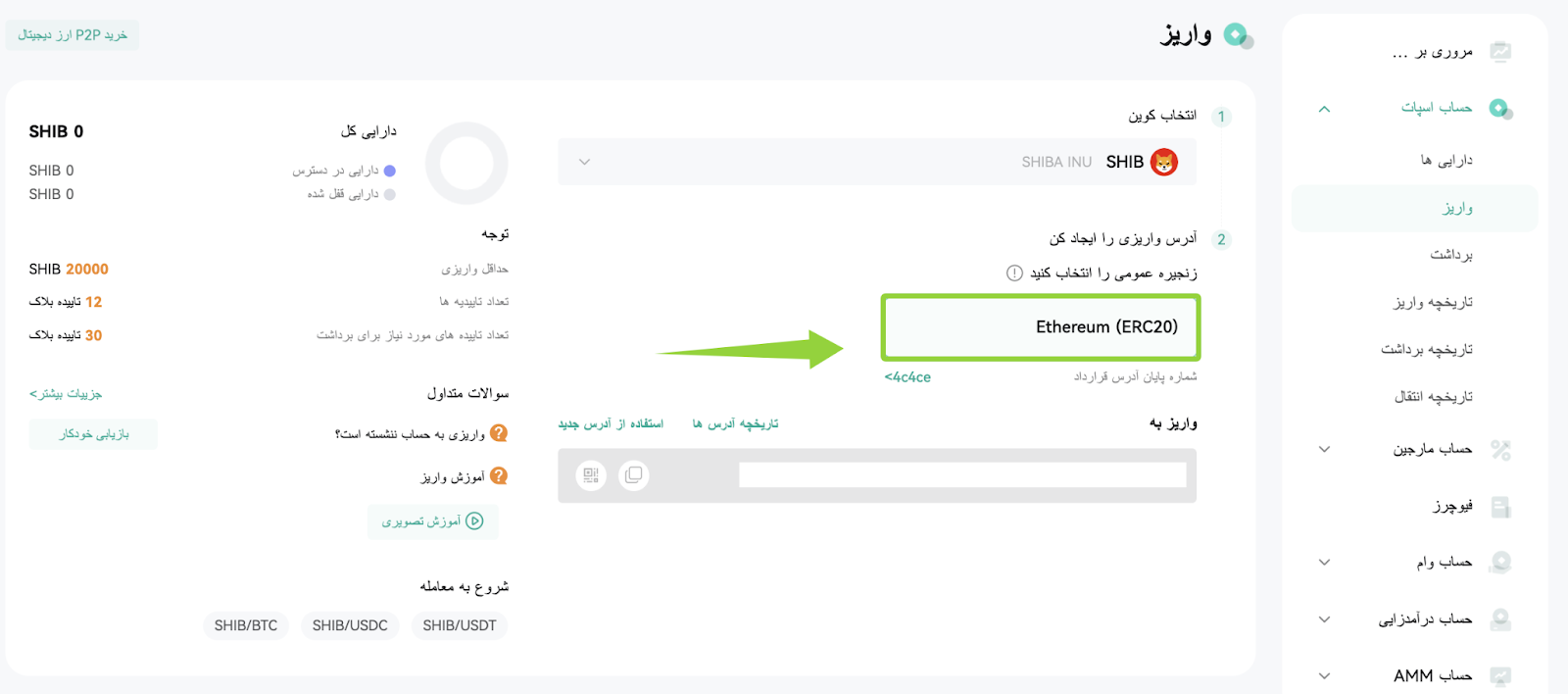This screenshot has height=694, width=1568.
Task: Expand the SHIB coin selection dropdown
Action: (584, 162)
